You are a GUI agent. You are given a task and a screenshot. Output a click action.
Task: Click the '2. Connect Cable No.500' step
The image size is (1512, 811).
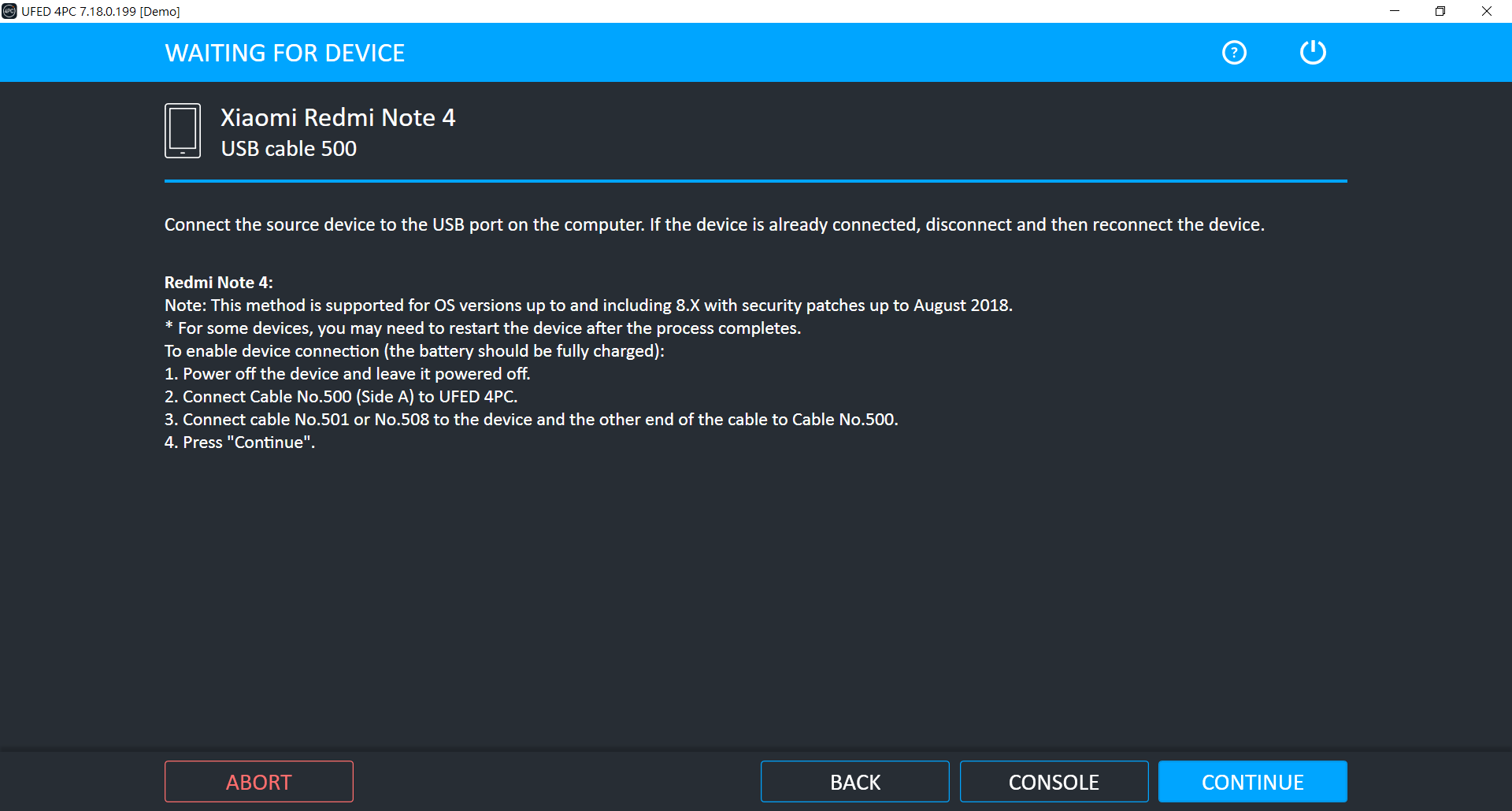(341, 397)
